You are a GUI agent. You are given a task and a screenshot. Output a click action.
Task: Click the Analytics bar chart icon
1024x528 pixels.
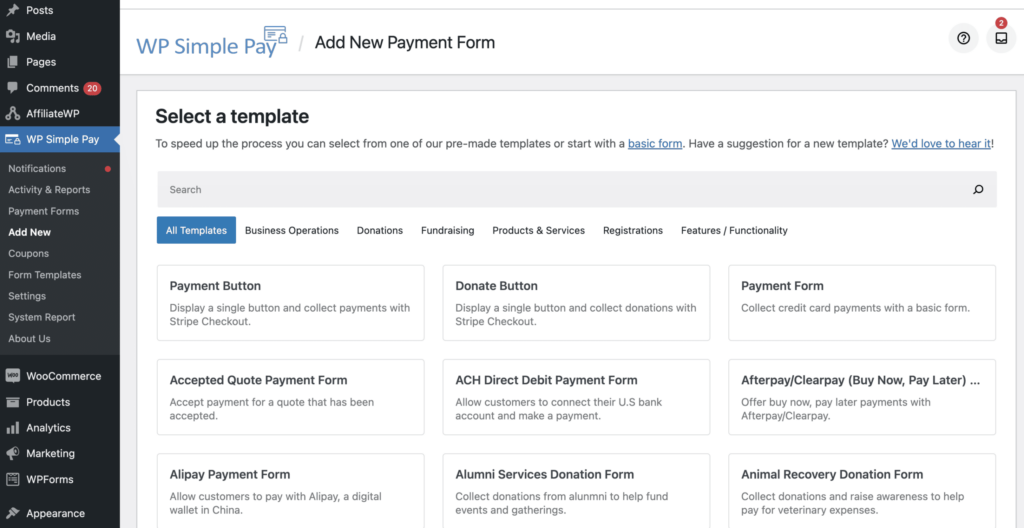point(12,428)
